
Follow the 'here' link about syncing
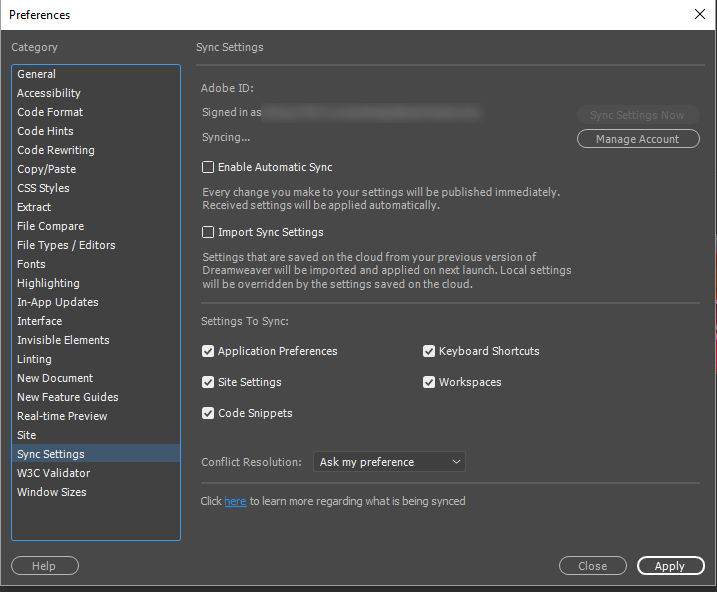(x=235, y=501)
